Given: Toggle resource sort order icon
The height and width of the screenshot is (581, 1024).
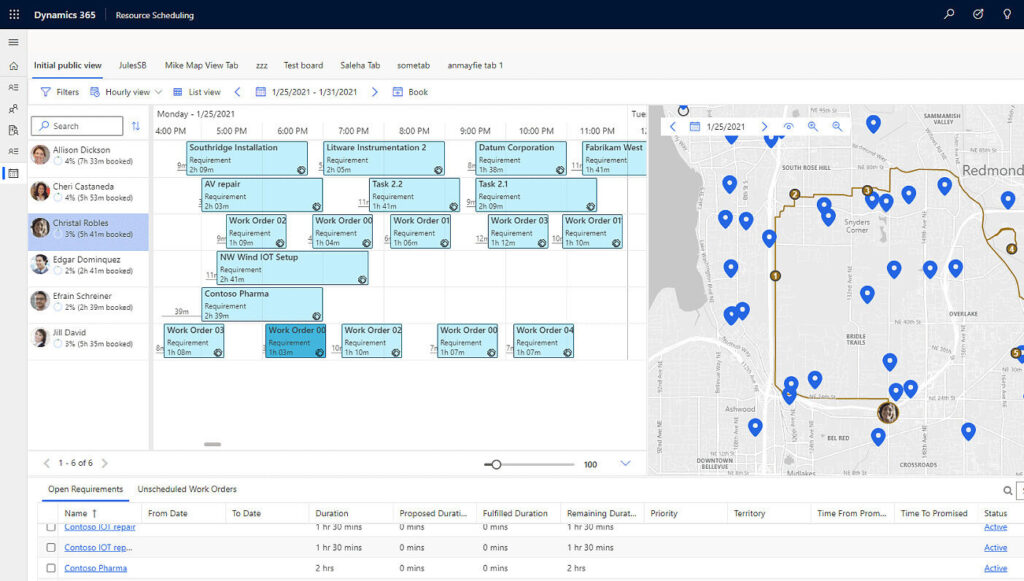Looking at the screenshot, I should tap(136, 126).
